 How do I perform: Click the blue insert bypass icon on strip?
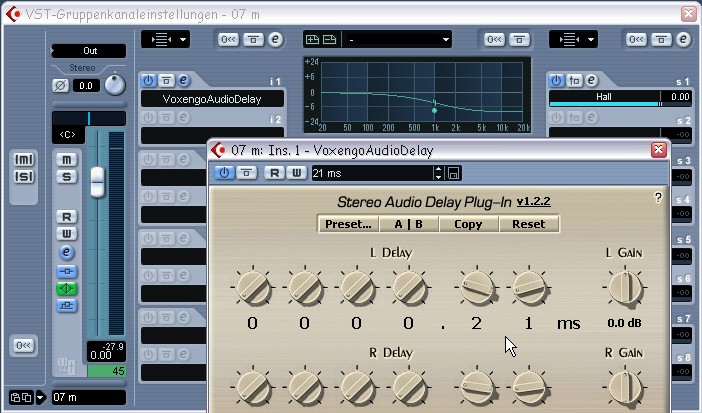tap(66, 271)
